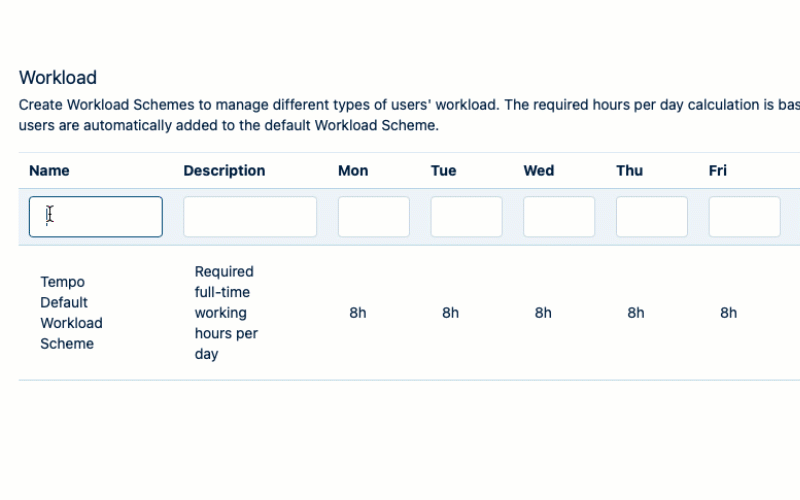Focus the Thu hours input box
Image resolution: width=800 pixels, height=500 pixels.
click(652, 217)
